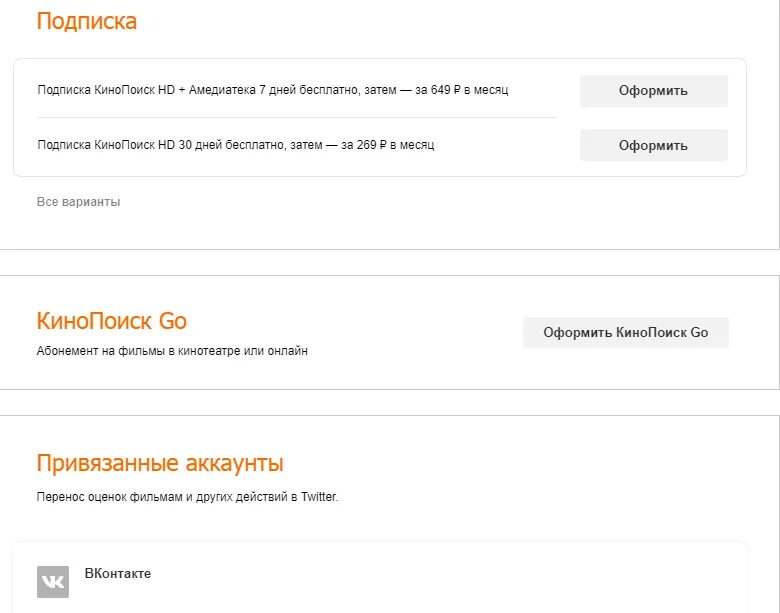Click the Подписка section heading
780x613 pixels.
coord(87,21)
